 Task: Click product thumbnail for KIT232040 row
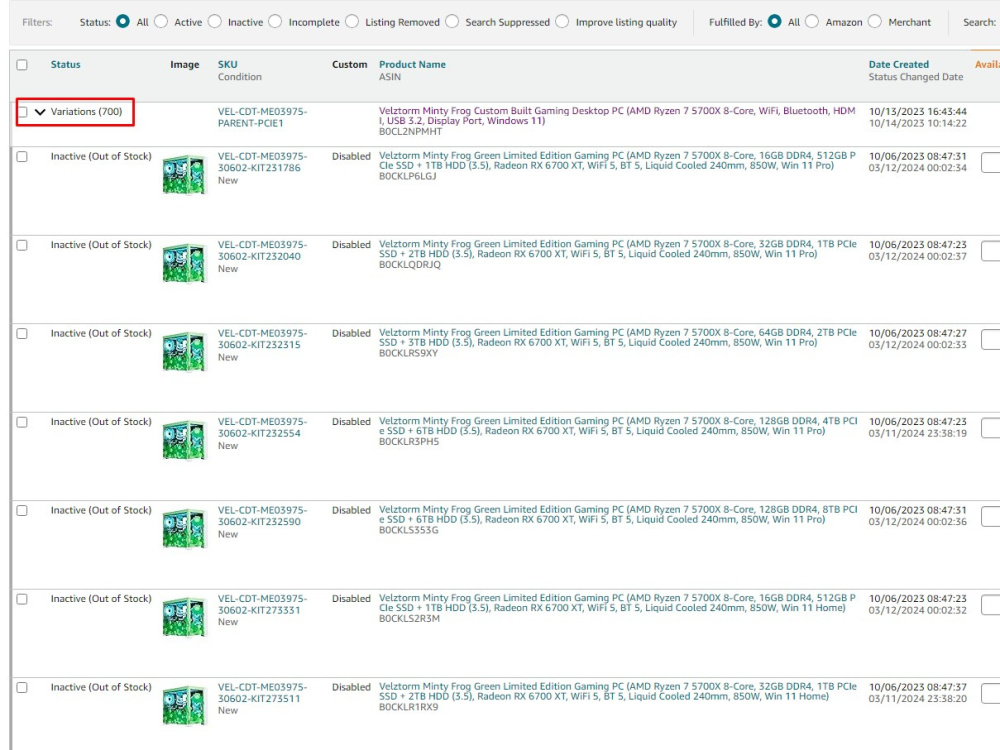pos(184,262)
